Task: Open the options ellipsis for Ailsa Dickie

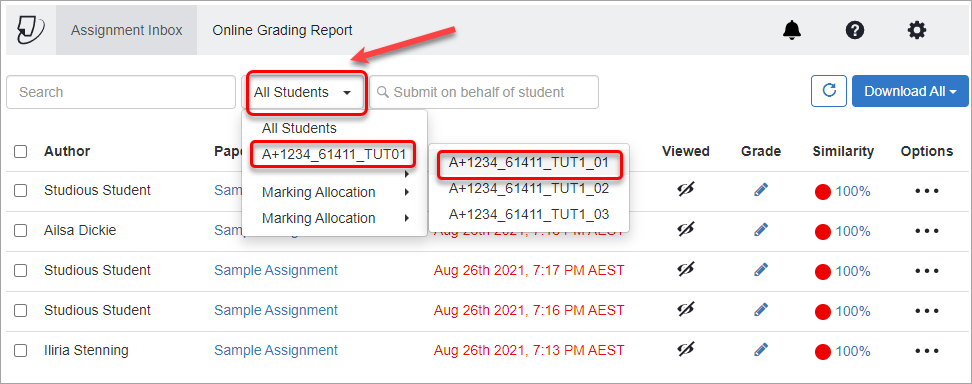Action: coord(927,231)
